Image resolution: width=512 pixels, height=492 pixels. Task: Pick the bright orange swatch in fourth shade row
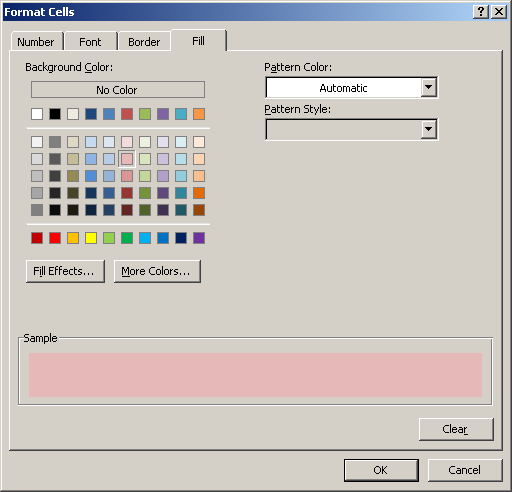click(x=199, y=193)
